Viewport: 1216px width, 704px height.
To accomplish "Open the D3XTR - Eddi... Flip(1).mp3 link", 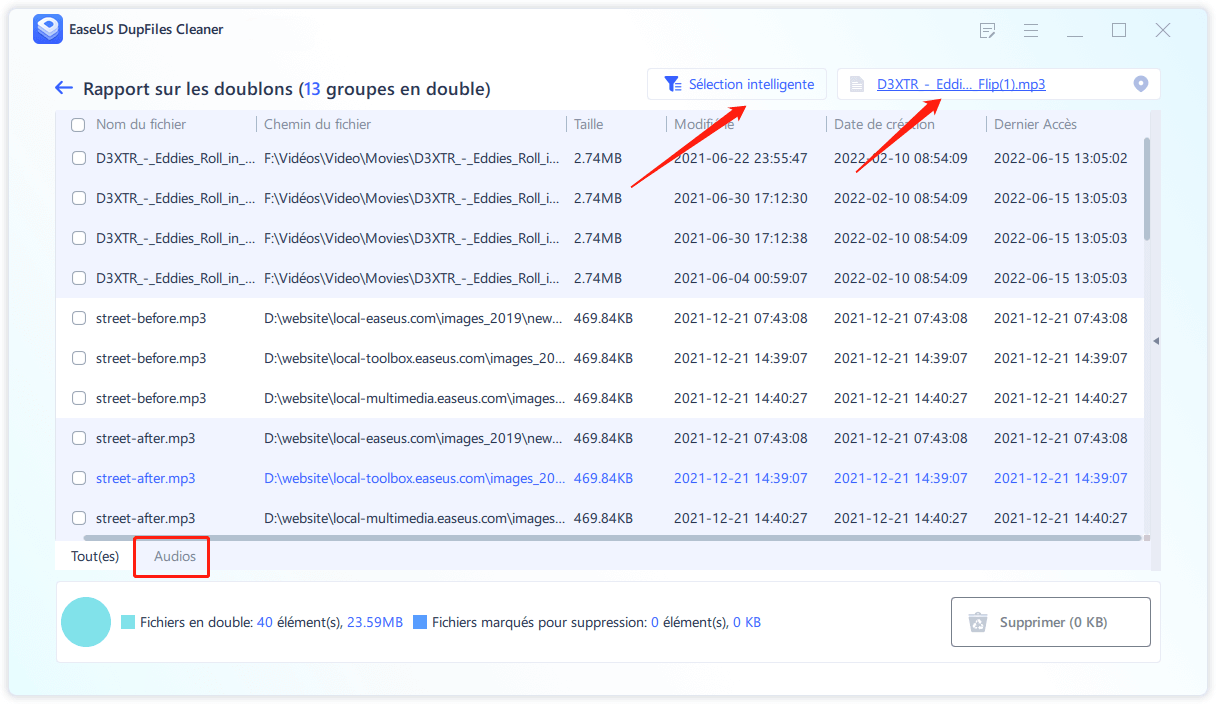I will click(960, 84).
